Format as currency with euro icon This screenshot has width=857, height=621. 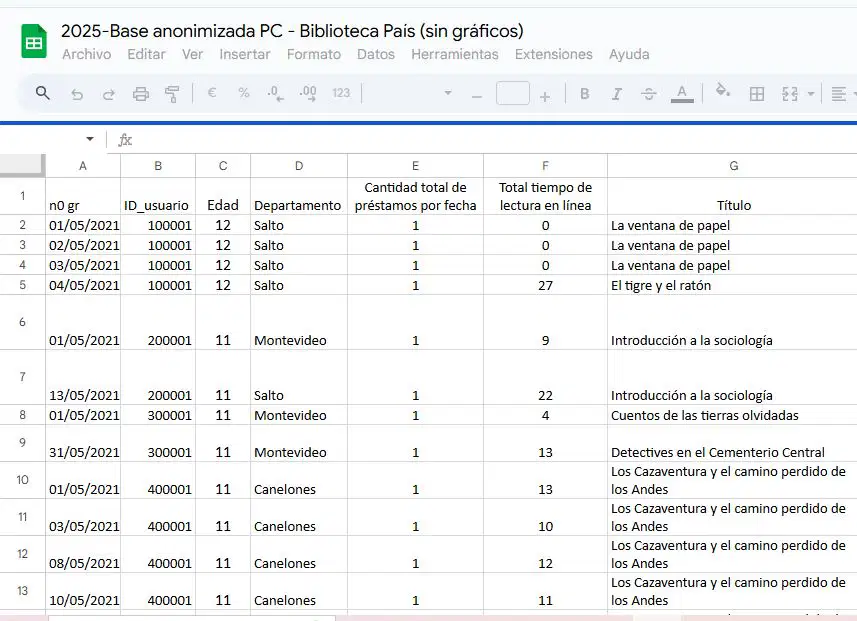[x=212, y=93]
